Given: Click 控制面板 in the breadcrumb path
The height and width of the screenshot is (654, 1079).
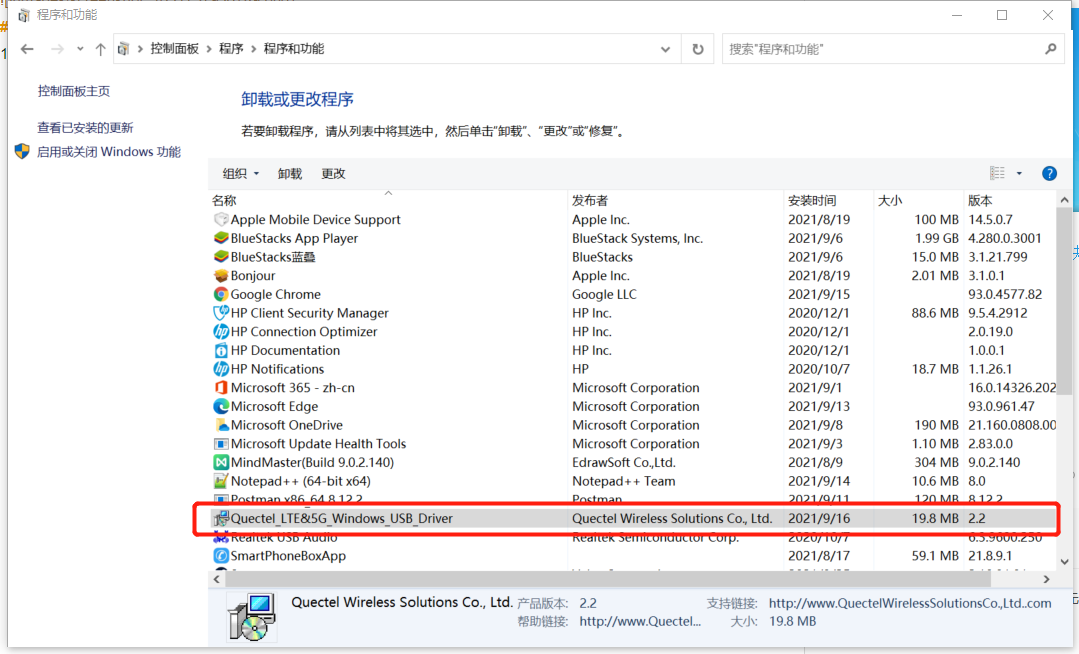Looking at the screenshot, I should [175, 49].
